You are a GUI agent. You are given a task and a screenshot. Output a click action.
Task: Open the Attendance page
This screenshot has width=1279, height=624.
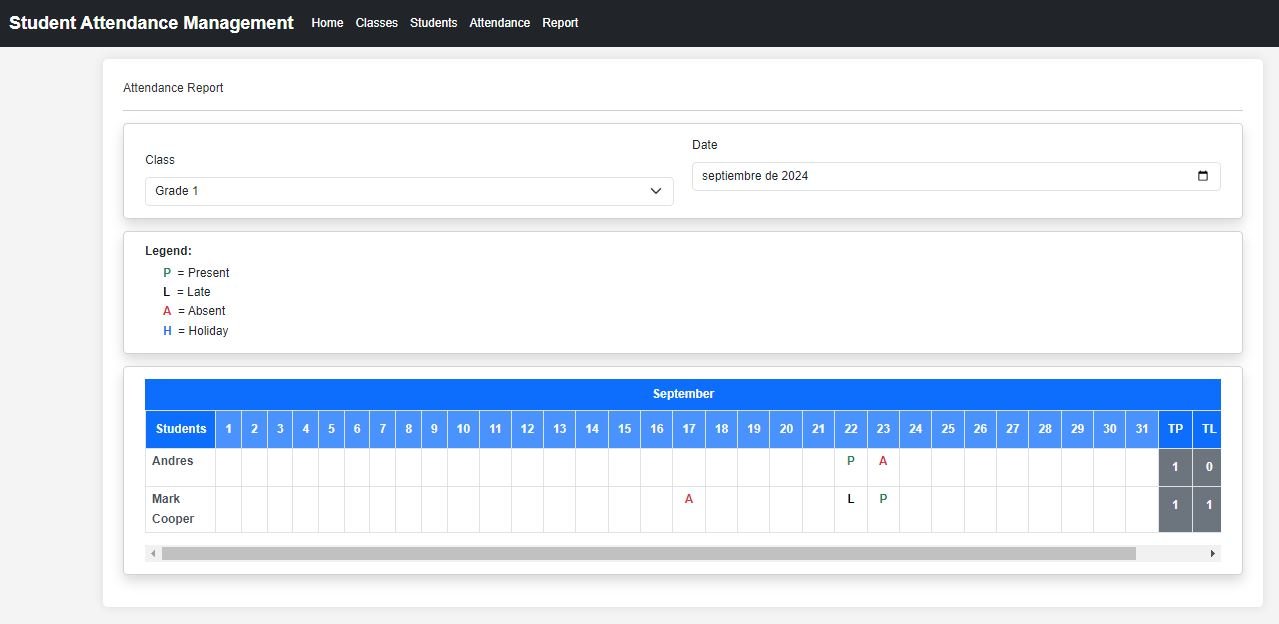tap(499, 23)
